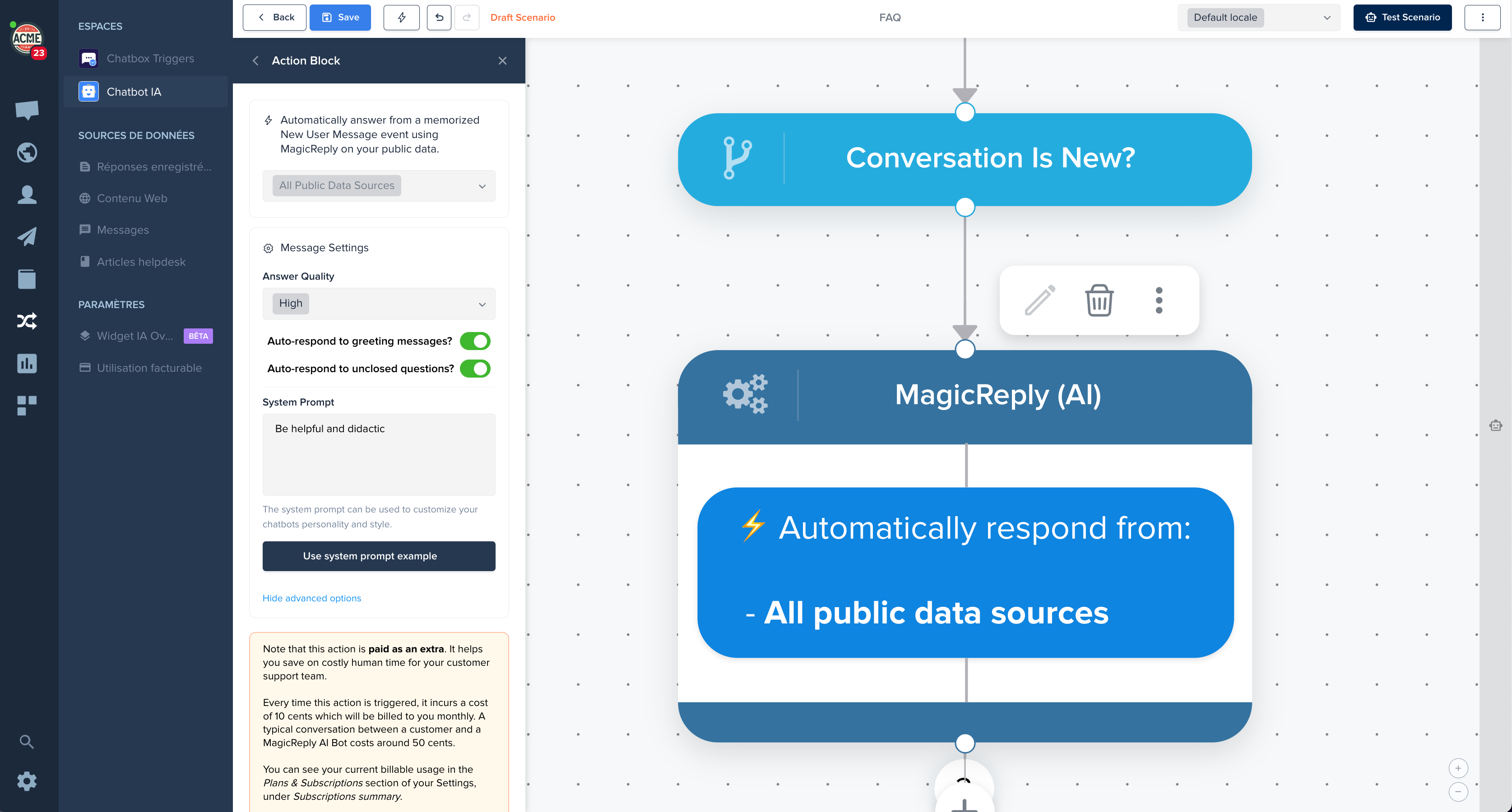This screenshot has width=1512, height=812.
Task: Open the visitors globe icon
Action: click(27, 152)
